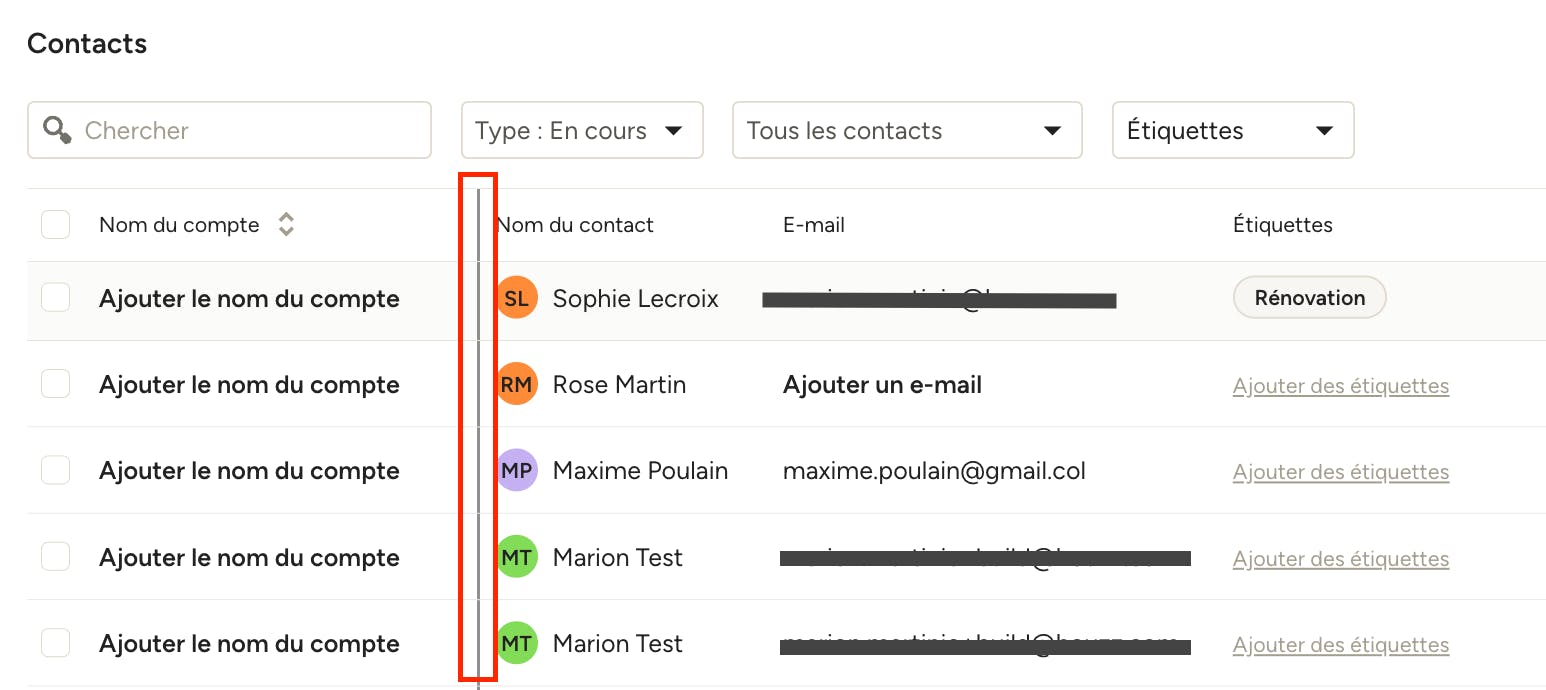Viewport: 1546px width, 690px height.
Task: Tick the checkbox in Rose Martin row
Action: 55,383
